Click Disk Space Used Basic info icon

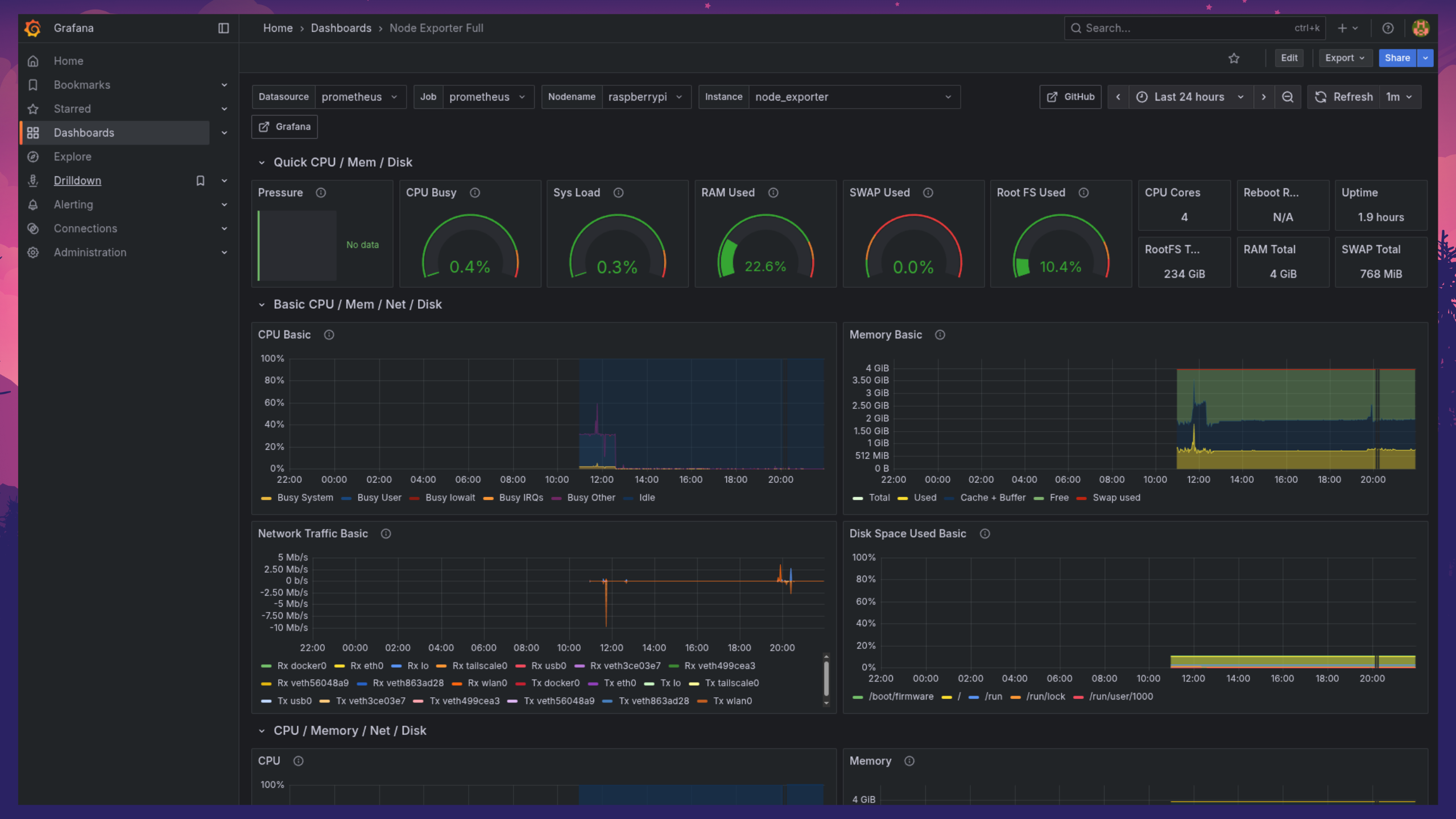click(x=985, y=533)
